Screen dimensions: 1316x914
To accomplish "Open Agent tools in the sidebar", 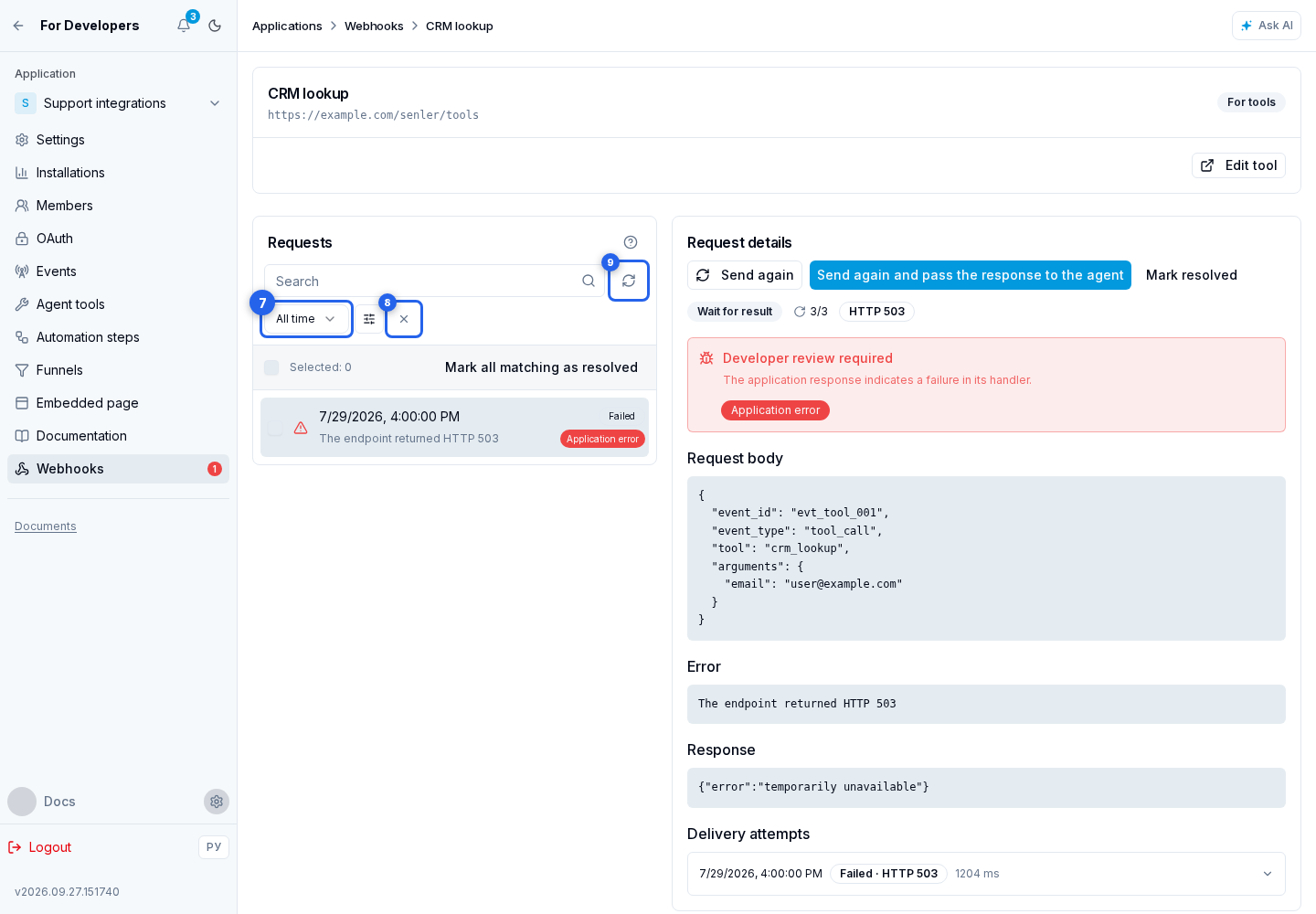I will (x=118, y=304).
